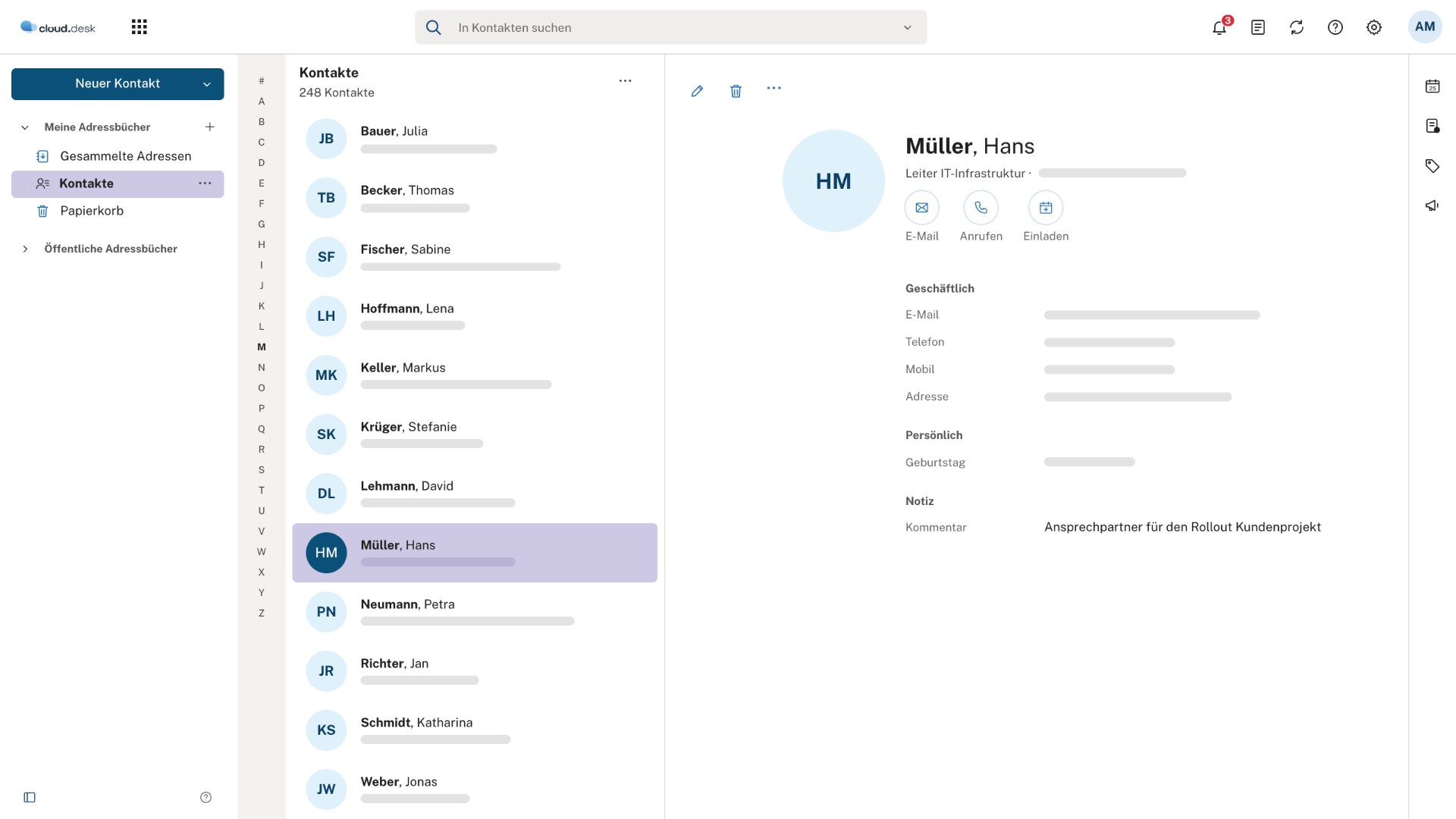Open the KS avatar of Schmidt, Katharina
The height and width of the screenshot is (819, 1456).
326,730
